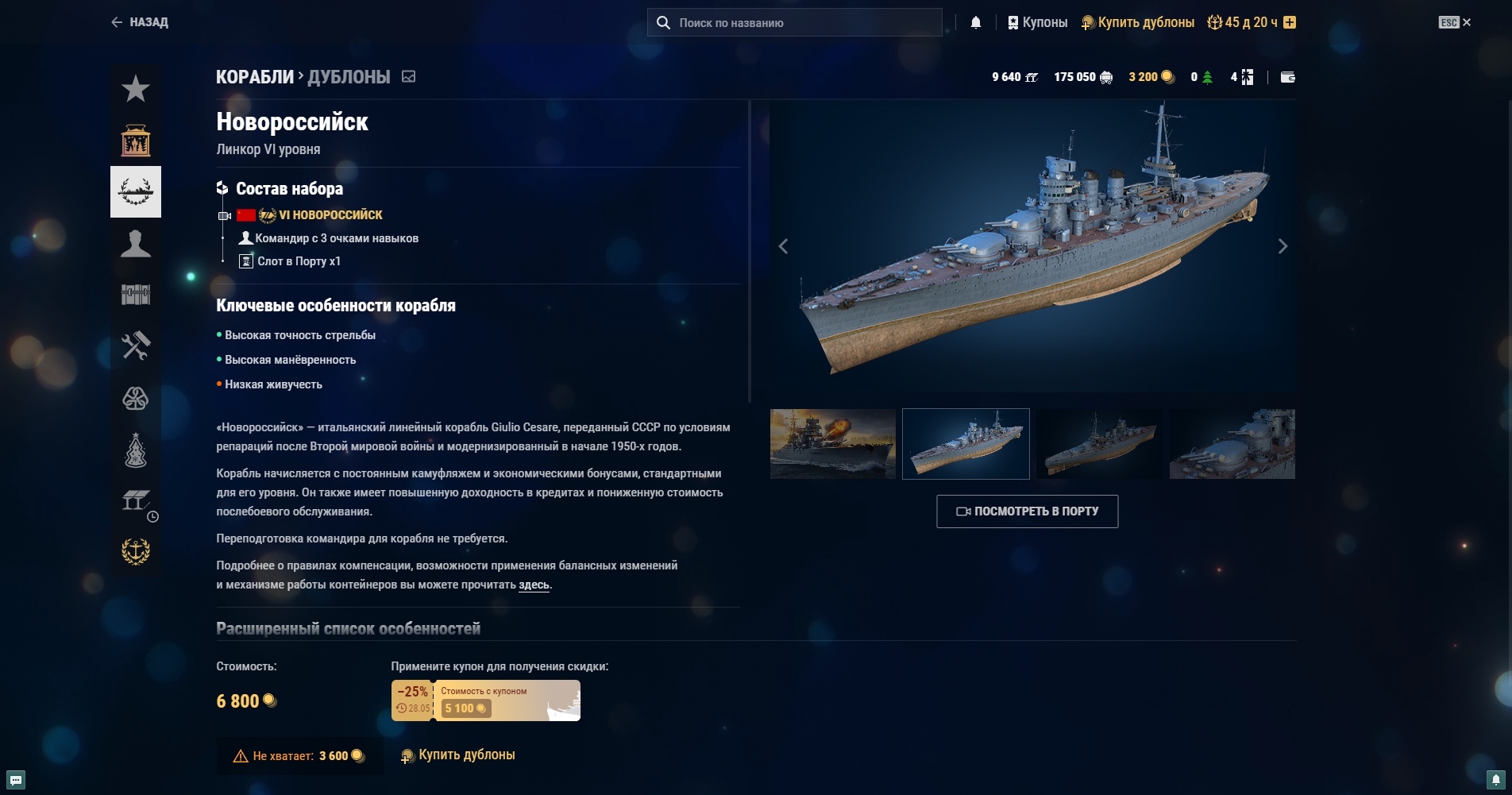Open the crossed tools upgrades category
This screenshot has width=1512, height=795.
pos(136,346)
